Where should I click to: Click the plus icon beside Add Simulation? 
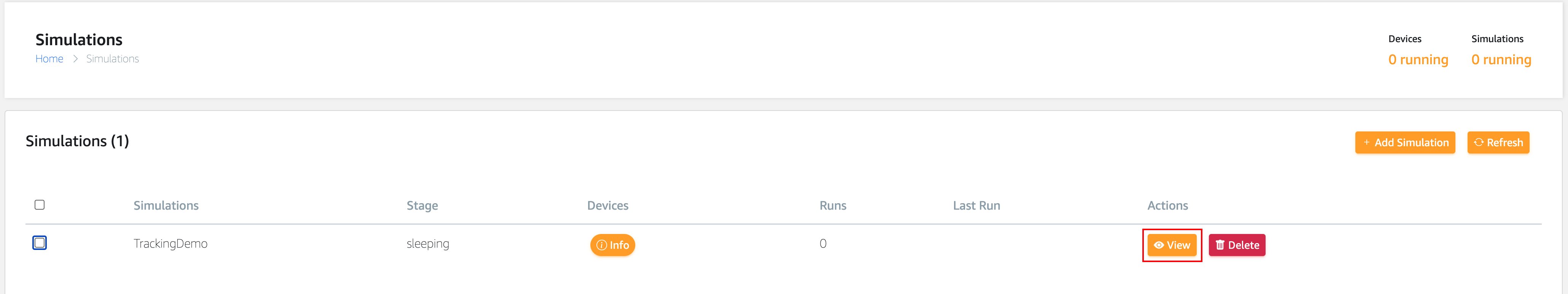[1366, 142]
